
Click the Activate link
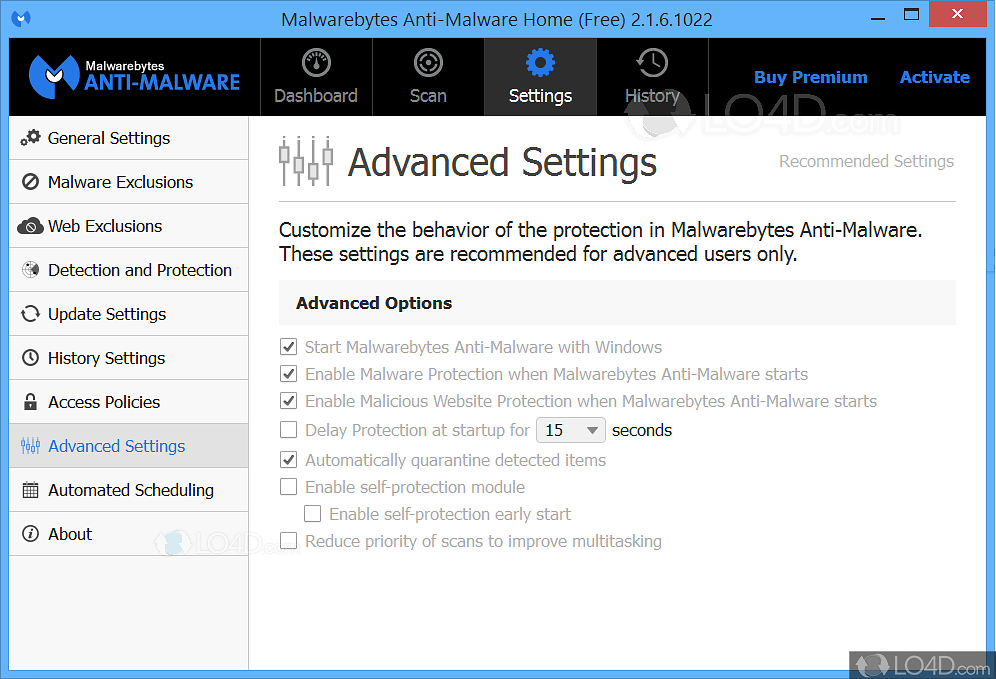[x=934, y=77]
